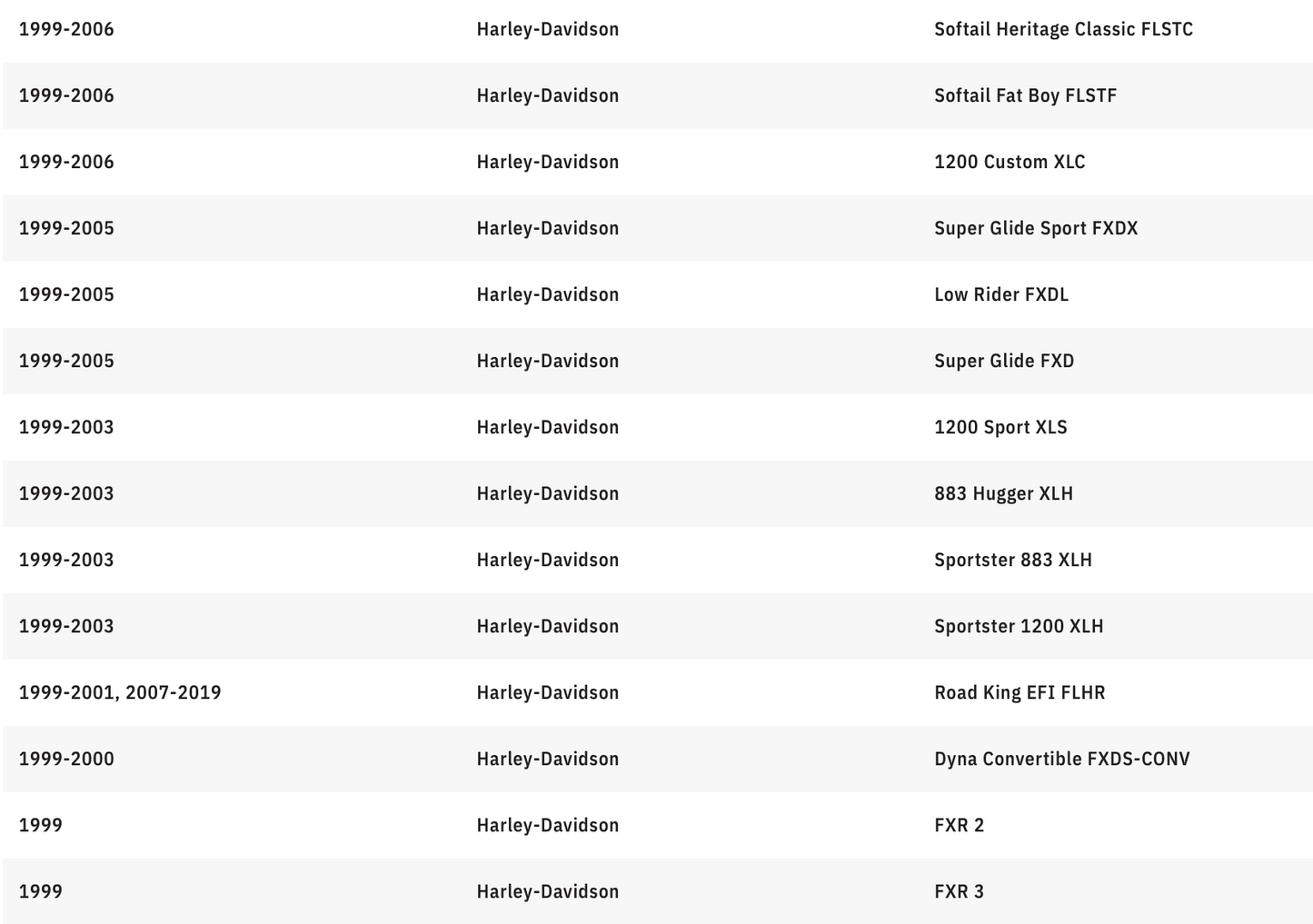Select the FXR 2 model

click(x=959, y=825)
